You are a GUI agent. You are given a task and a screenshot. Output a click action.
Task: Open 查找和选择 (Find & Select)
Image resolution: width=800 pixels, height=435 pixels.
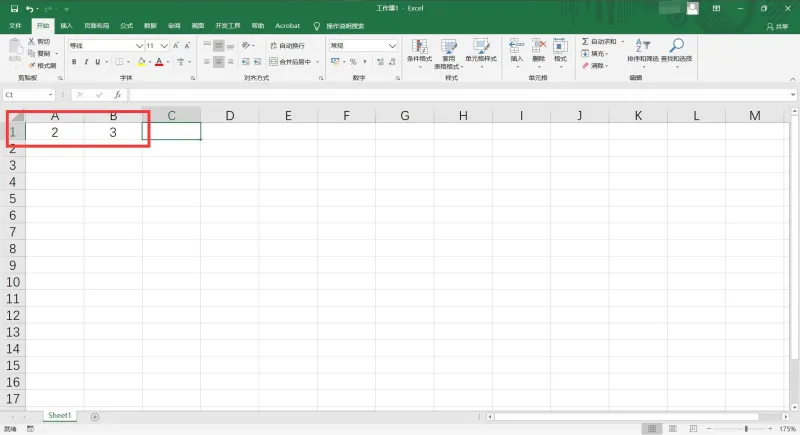677,53
